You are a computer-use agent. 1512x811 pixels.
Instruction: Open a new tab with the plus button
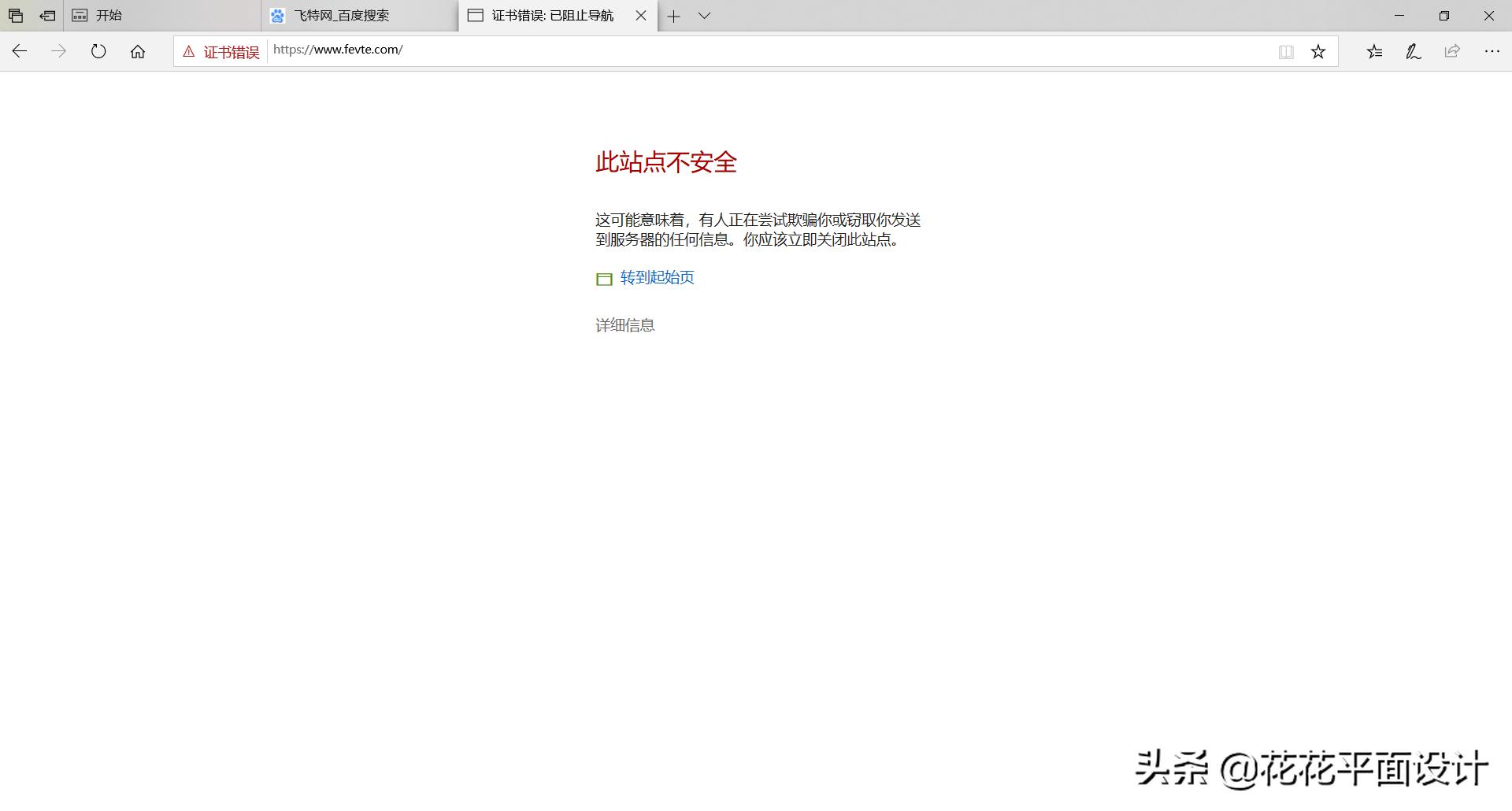[x=673, y=16]
